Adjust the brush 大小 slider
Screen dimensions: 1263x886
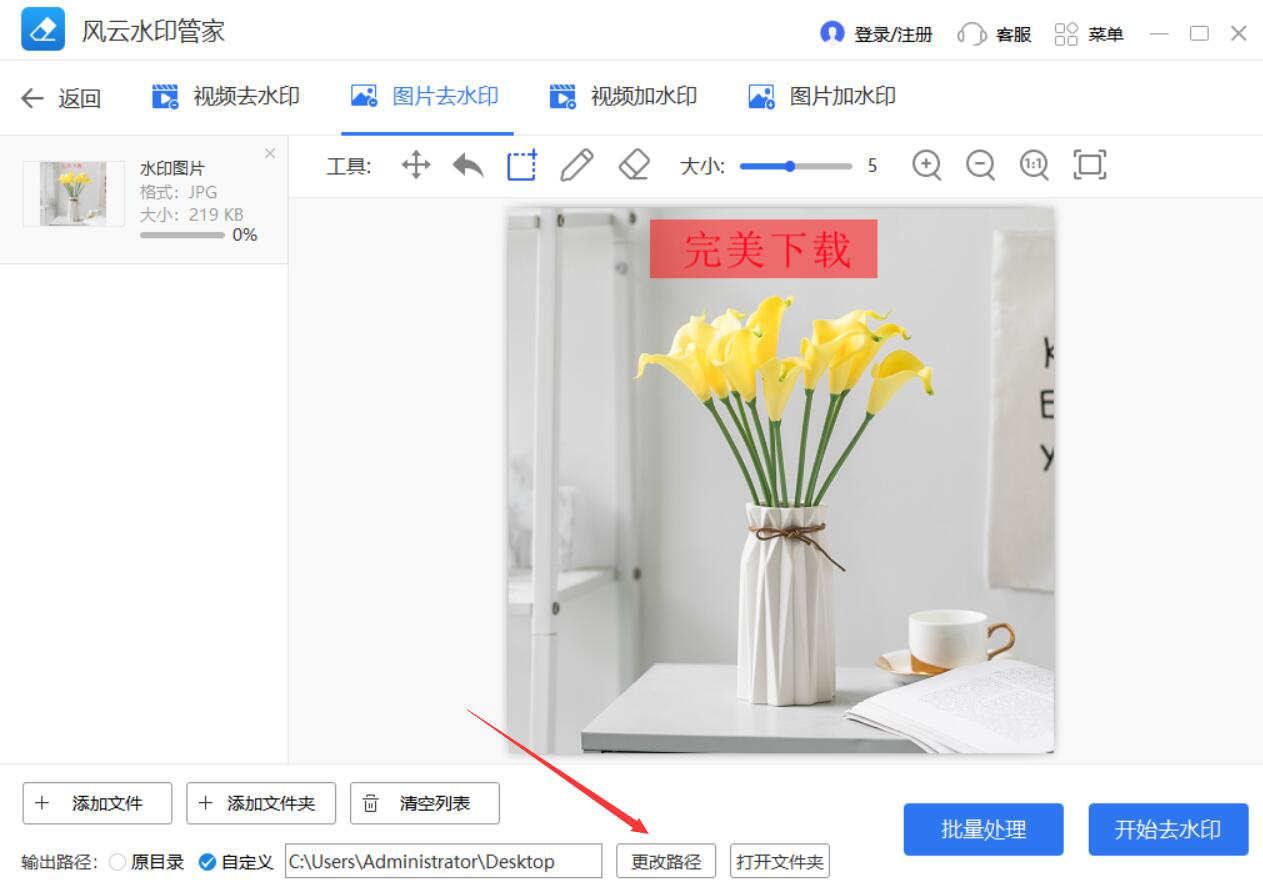click(796, 166)
